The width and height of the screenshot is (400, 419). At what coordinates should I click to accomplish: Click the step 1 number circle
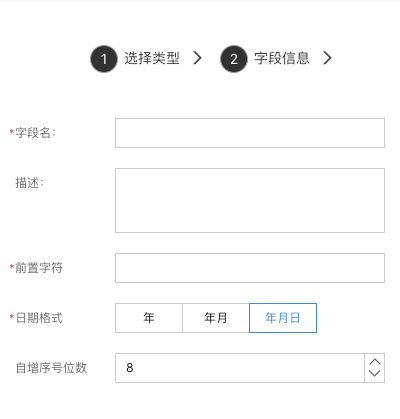point(104,59)
